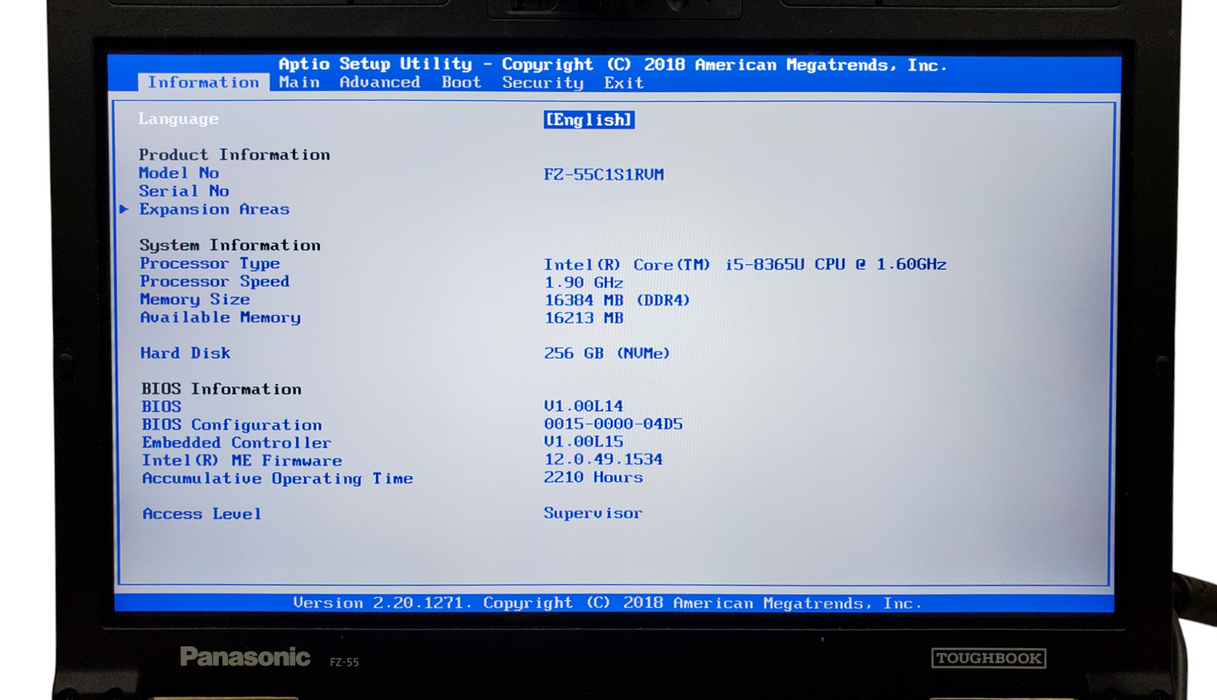Select the Hard Disk label
This screenshot has height=700, width=1217.
pos(185,353)
